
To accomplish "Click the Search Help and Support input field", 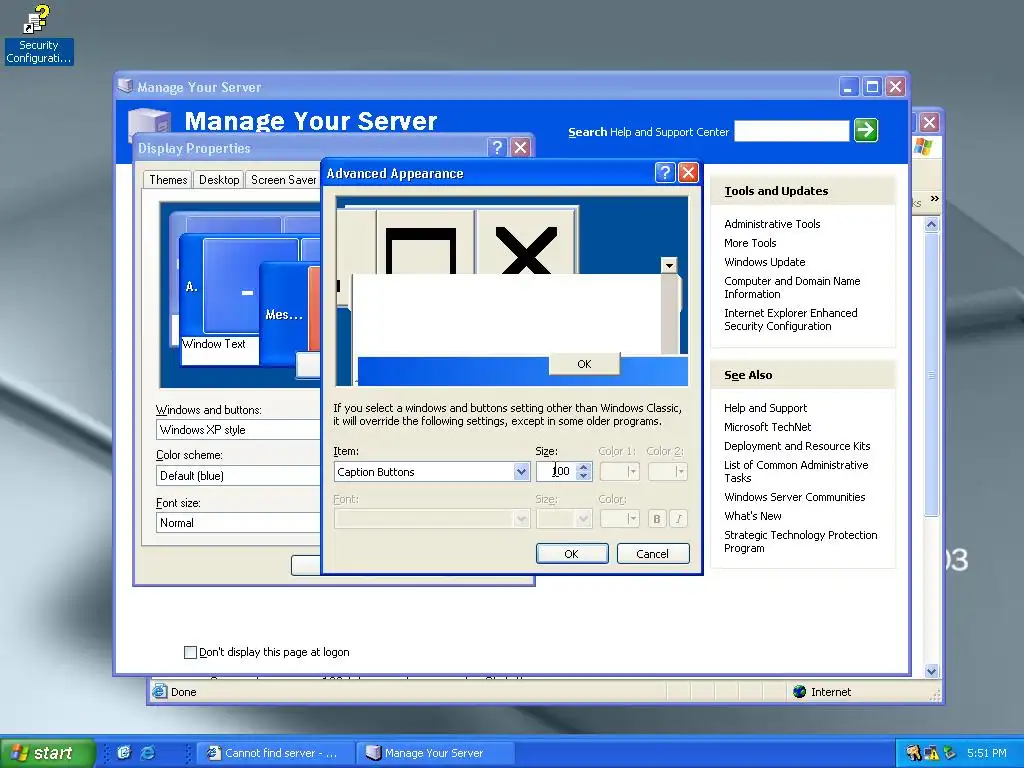I will pos(792,131).
